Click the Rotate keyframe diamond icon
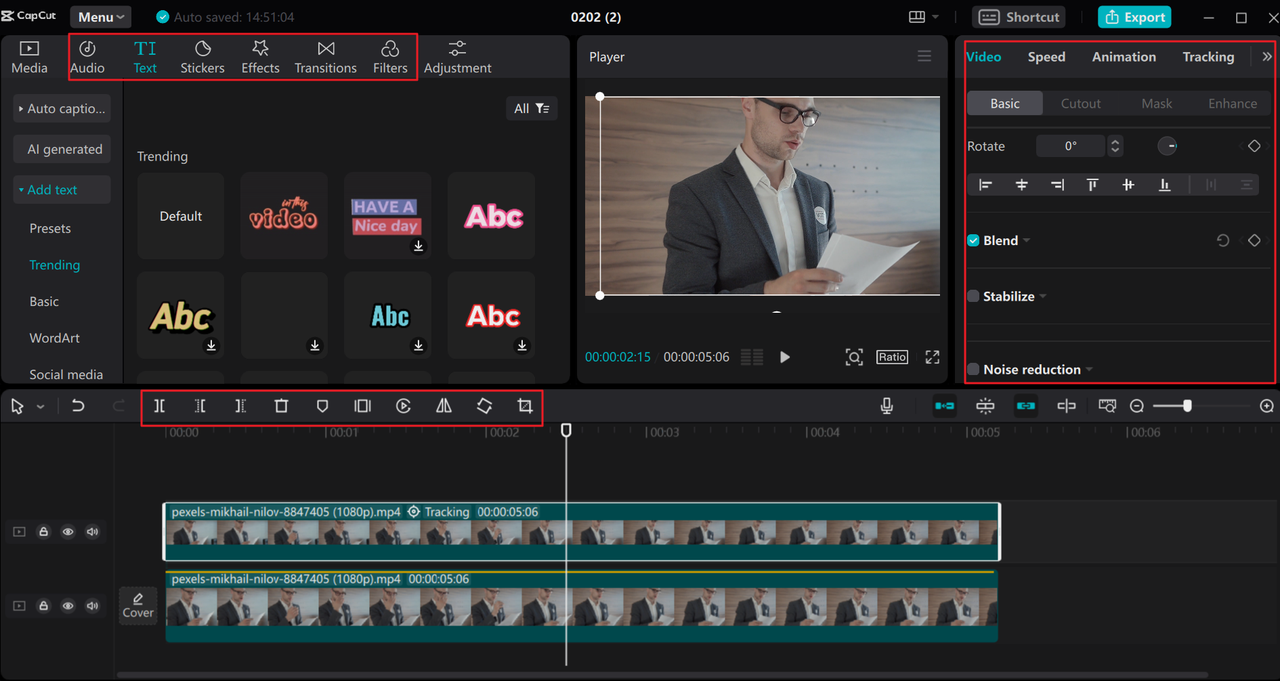Screen dimensions: 1280x681 coord(1254,146)
